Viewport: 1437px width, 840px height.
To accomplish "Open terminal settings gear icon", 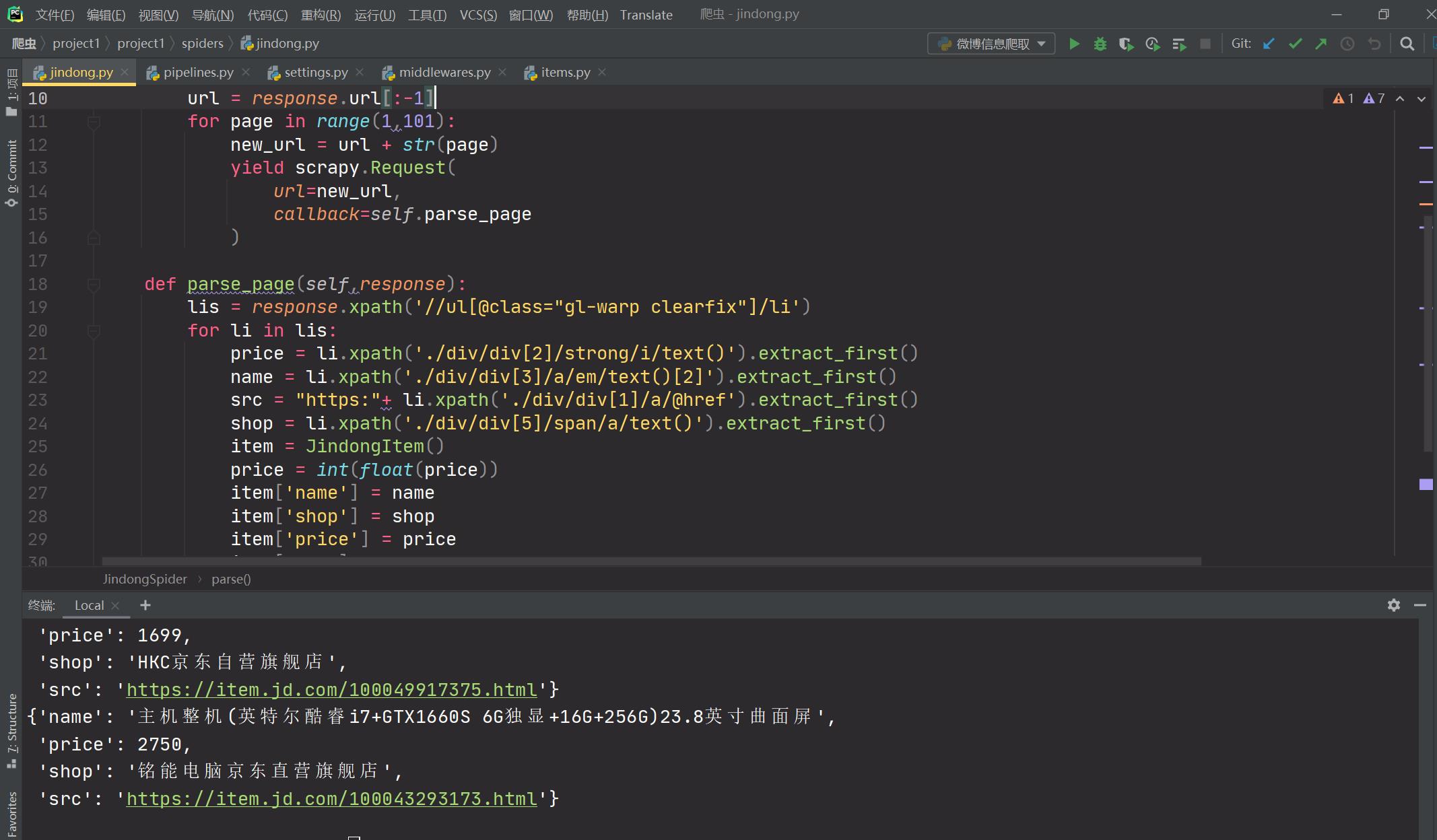I will pos(1394,605).
